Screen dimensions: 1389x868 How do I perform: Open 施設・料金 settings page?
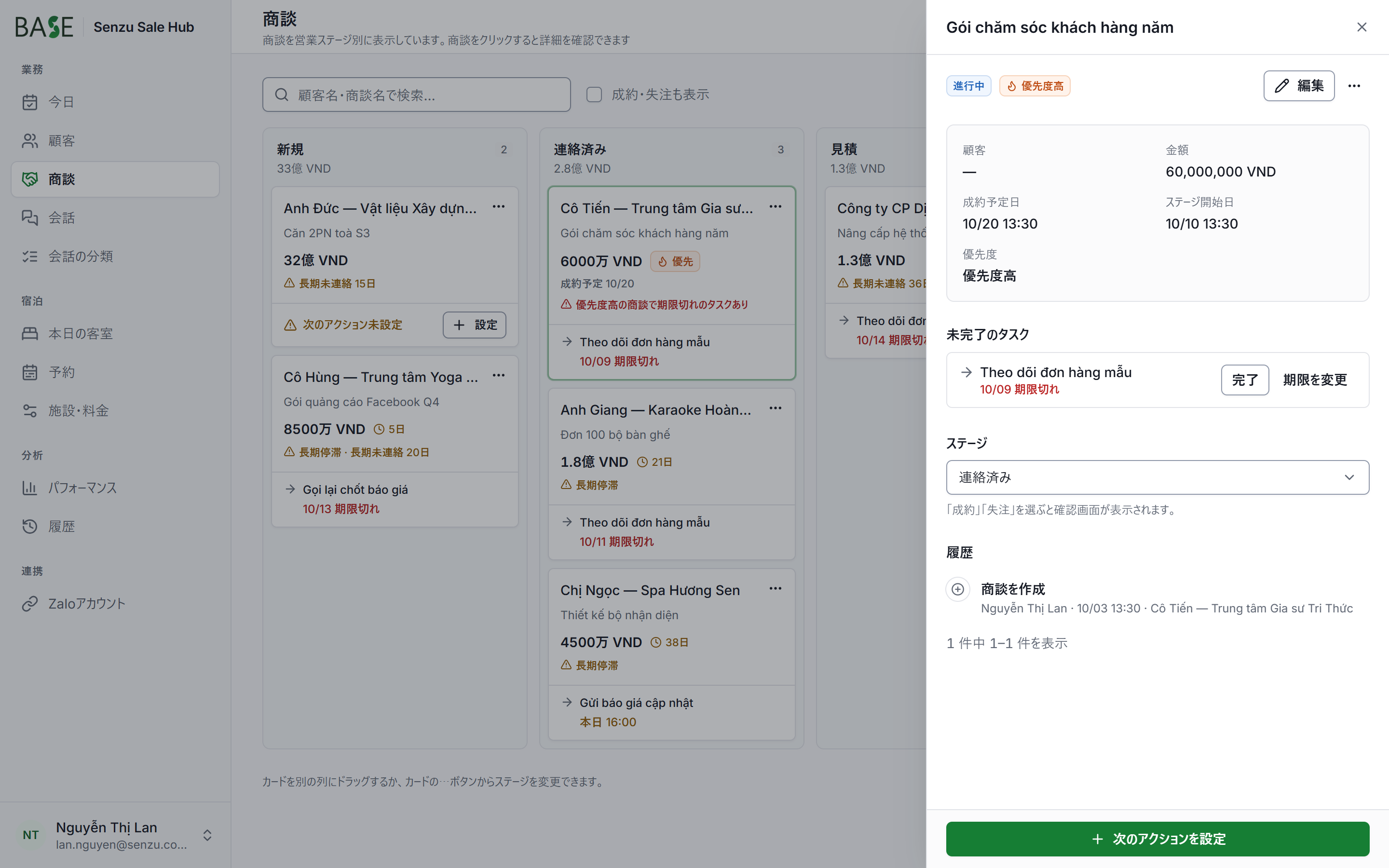tap(115, 410)
